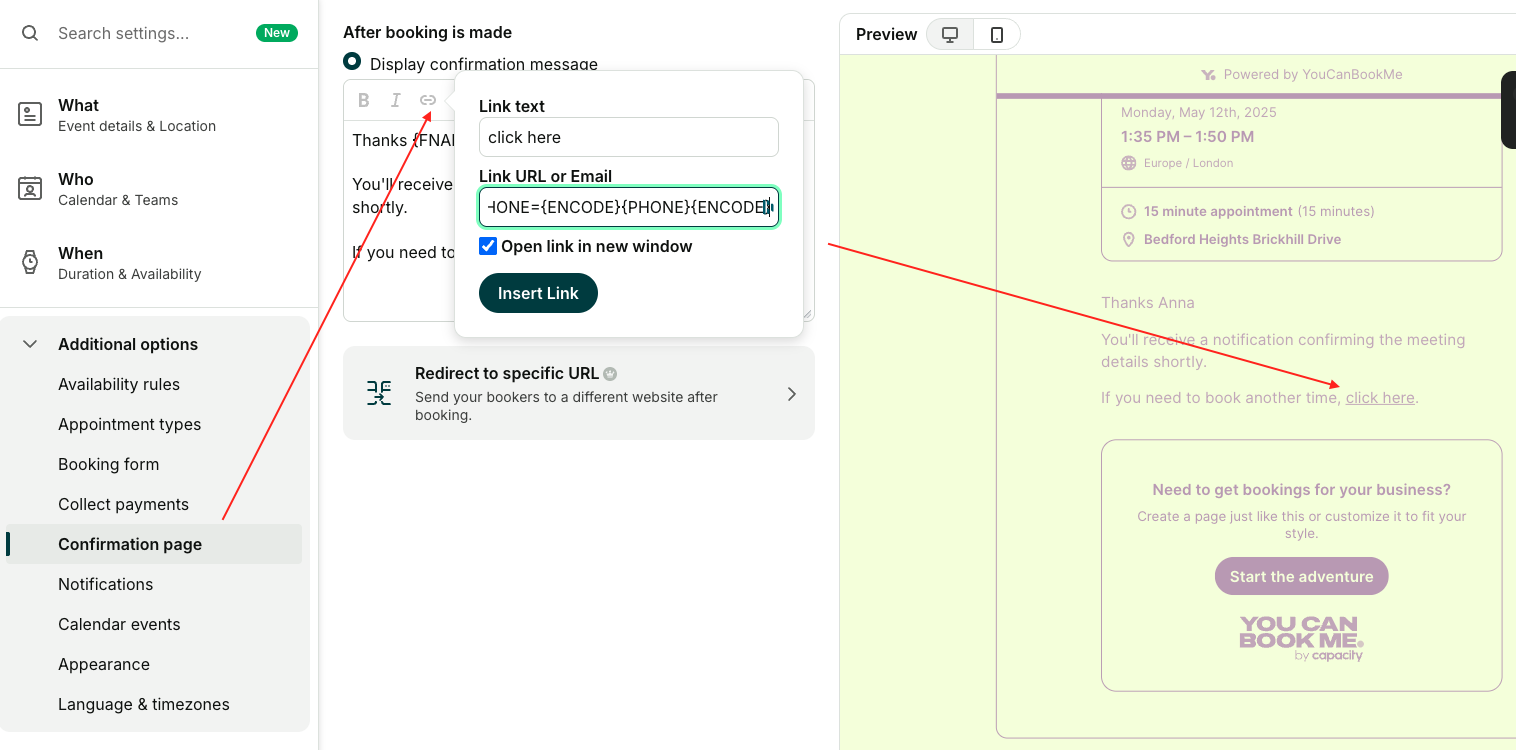
Task: Click the location pin icon beside Bedford Heights
Action: click(1129, 239)
